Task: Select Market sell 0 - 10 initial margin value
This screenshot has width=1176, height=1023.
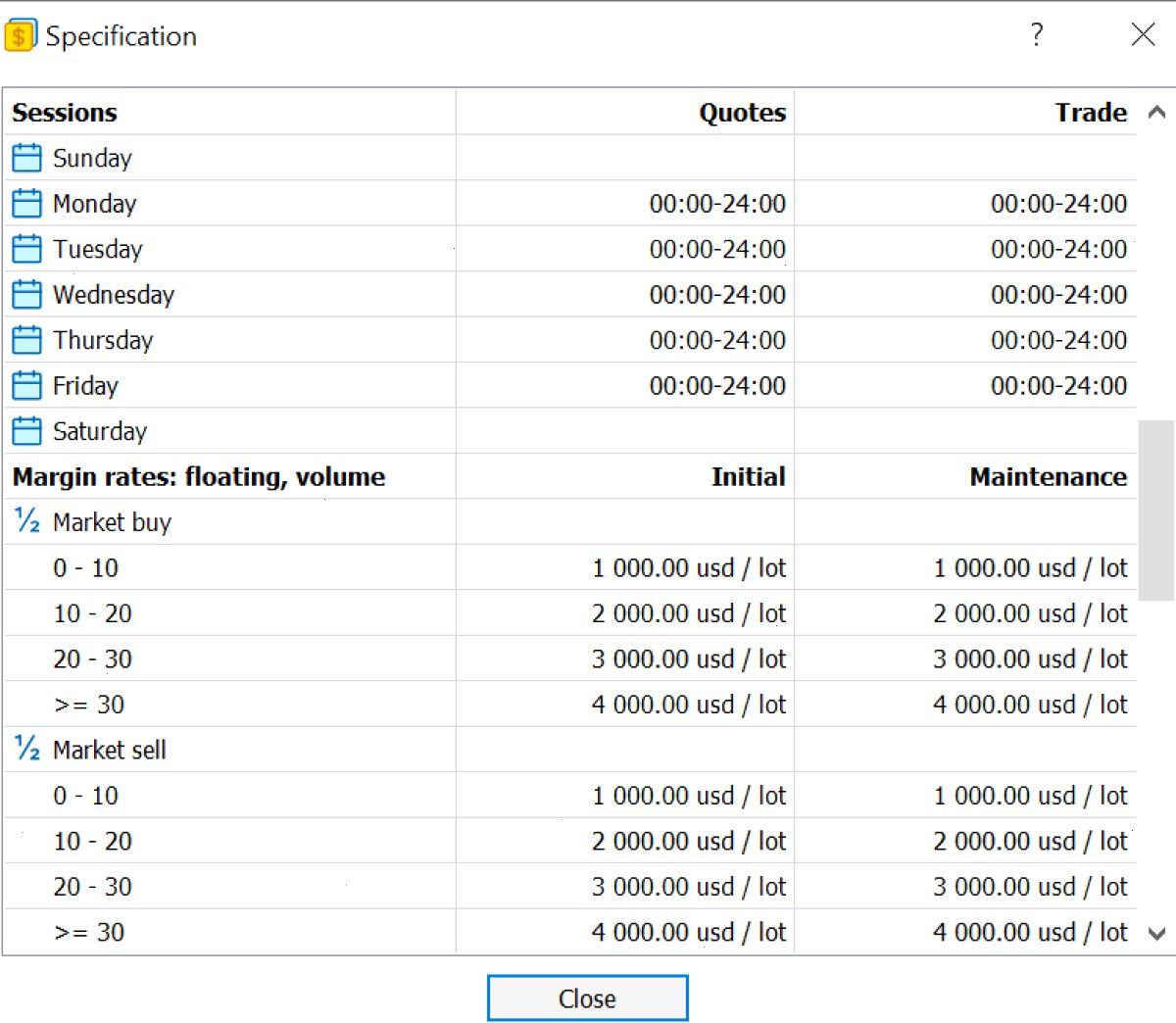Action: [689, 796]
